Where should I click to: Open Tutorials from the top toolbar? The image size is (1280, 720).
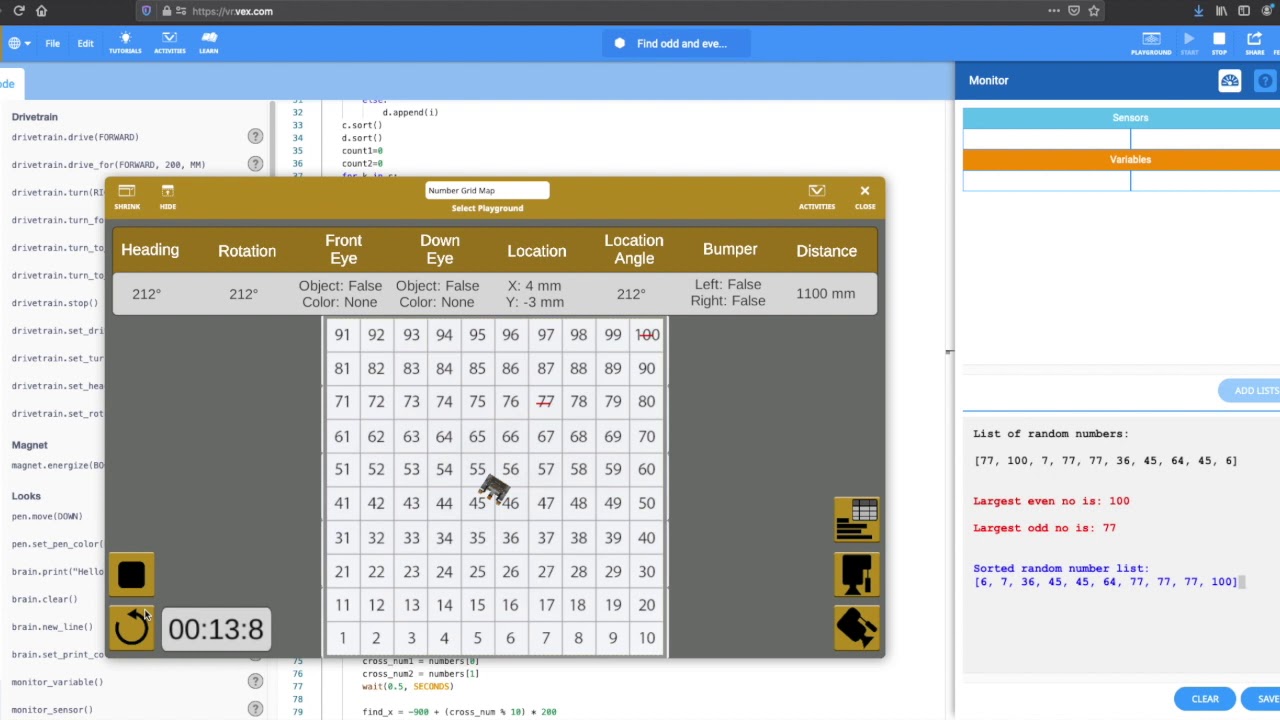pos(125,43)
